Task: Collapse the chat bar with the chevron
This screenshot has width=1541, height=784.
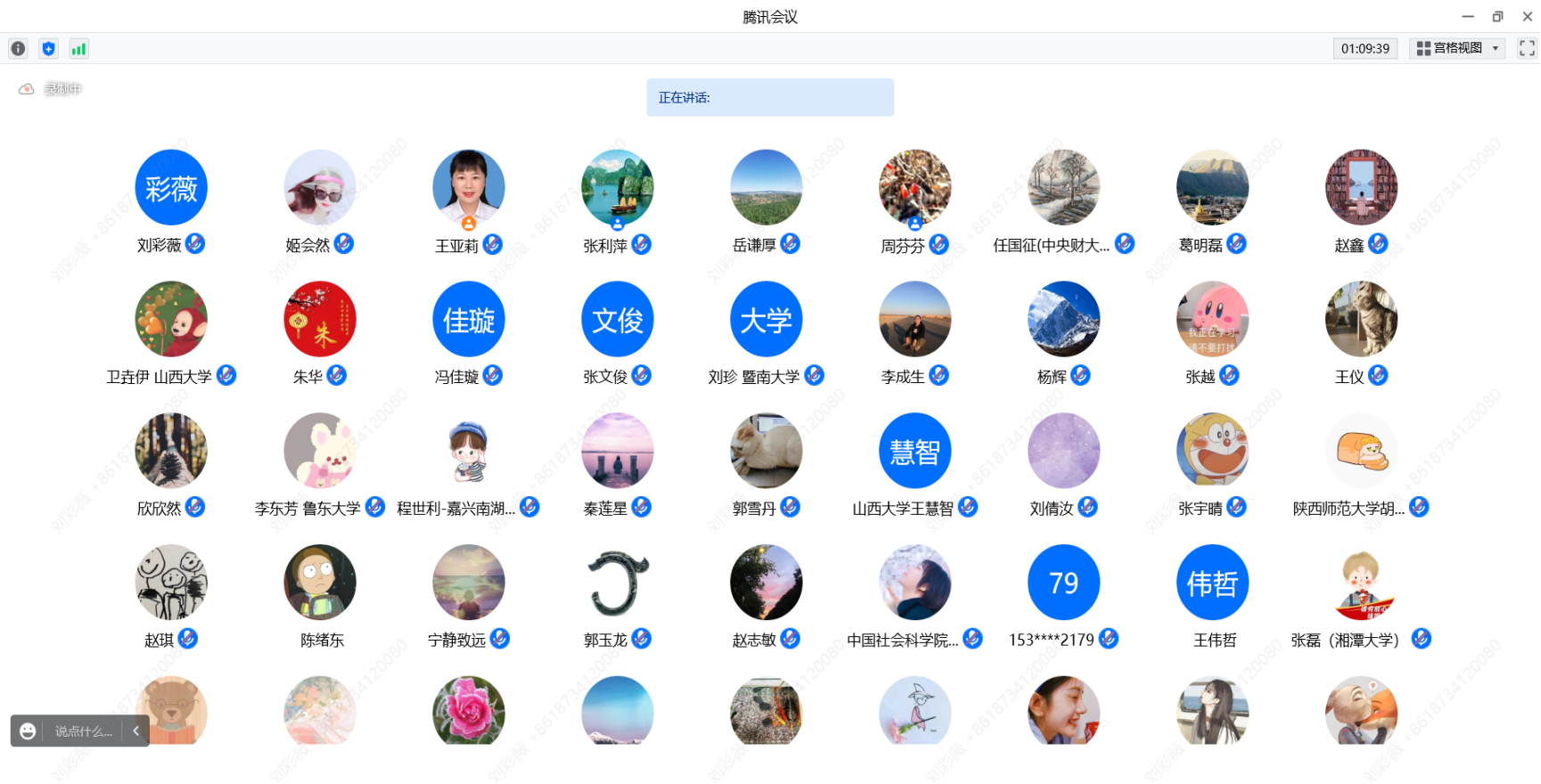Action: click(135, 731)
